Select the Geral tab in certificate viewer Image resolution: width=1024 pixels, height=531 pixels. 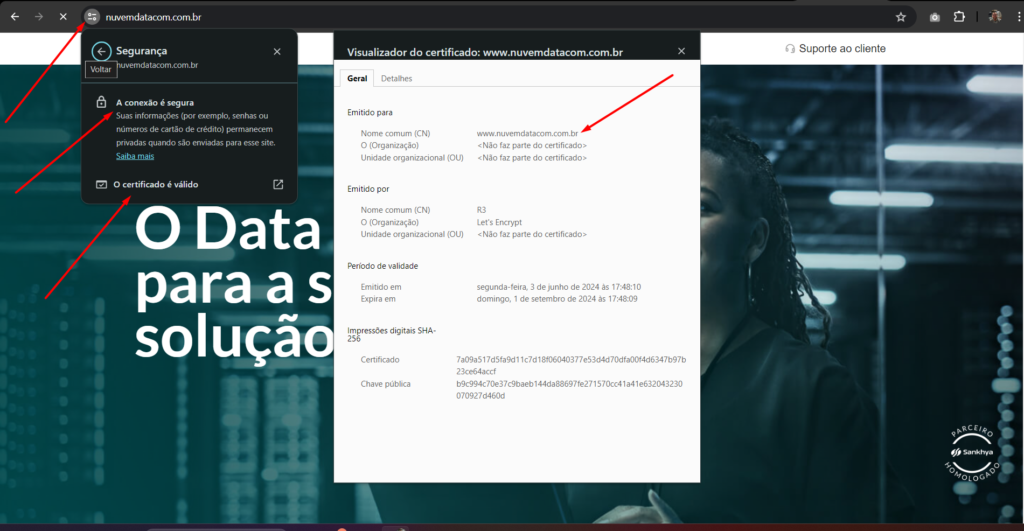356,78
